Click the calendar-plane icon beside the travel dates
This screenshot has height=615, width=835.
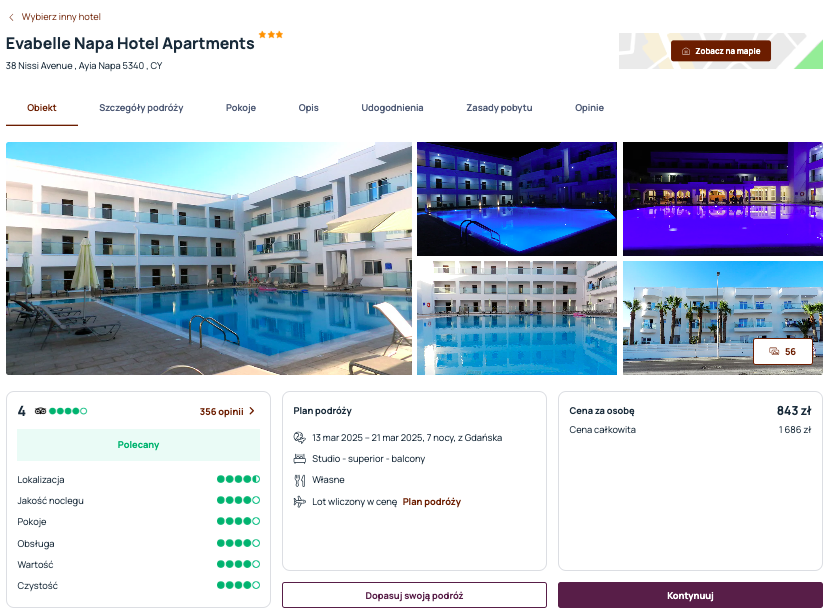coord(300,438)
